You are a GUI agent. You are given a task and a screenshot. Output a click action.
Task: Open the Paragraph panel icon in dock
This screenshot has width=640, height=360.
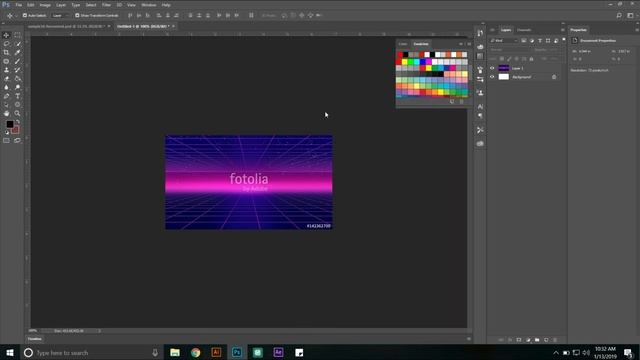pos(480,116)
